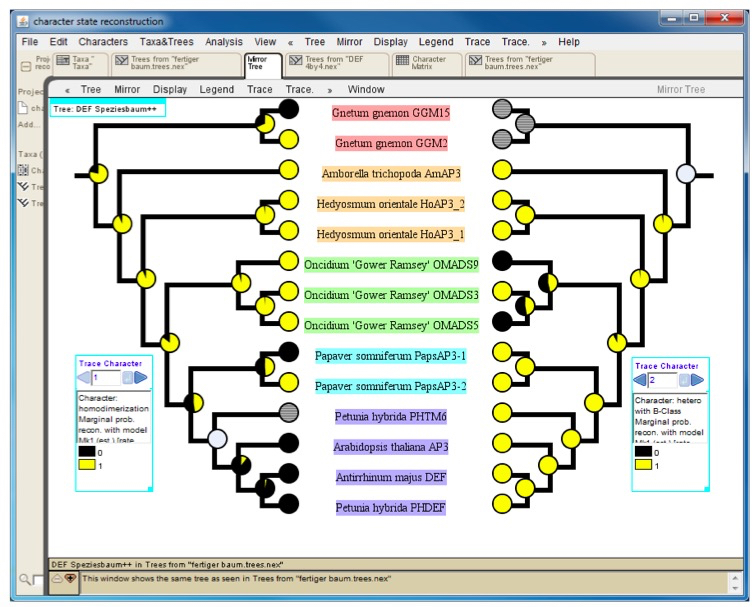Click left tree tip node of Gnetum gnemon GGM15
This screenshot has width=756, height=607.
[288, 108]
